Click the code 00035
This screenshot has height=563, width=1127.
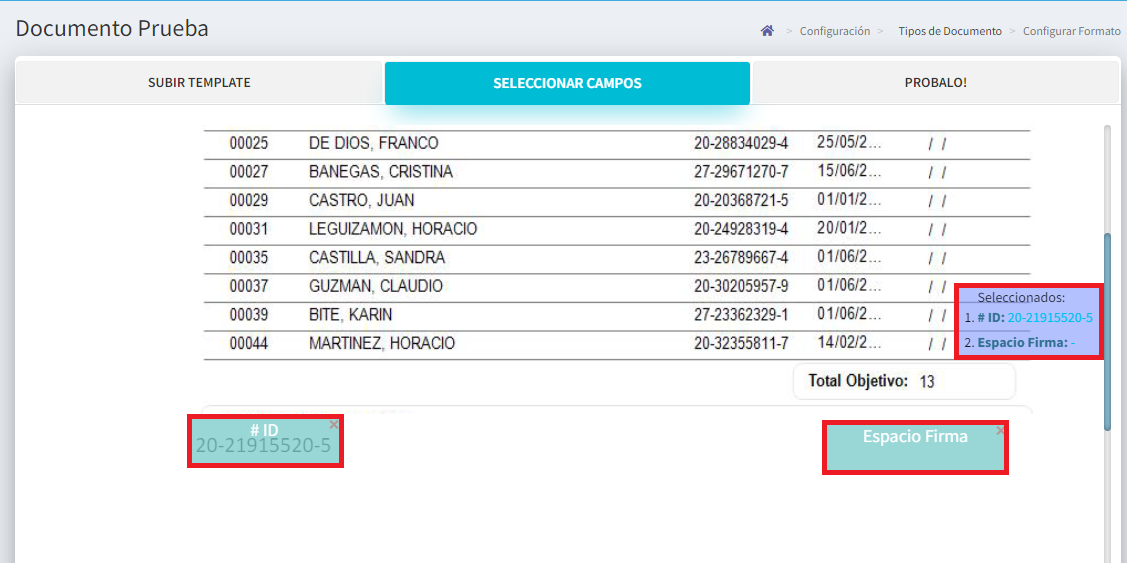click(x=249, y=257)
